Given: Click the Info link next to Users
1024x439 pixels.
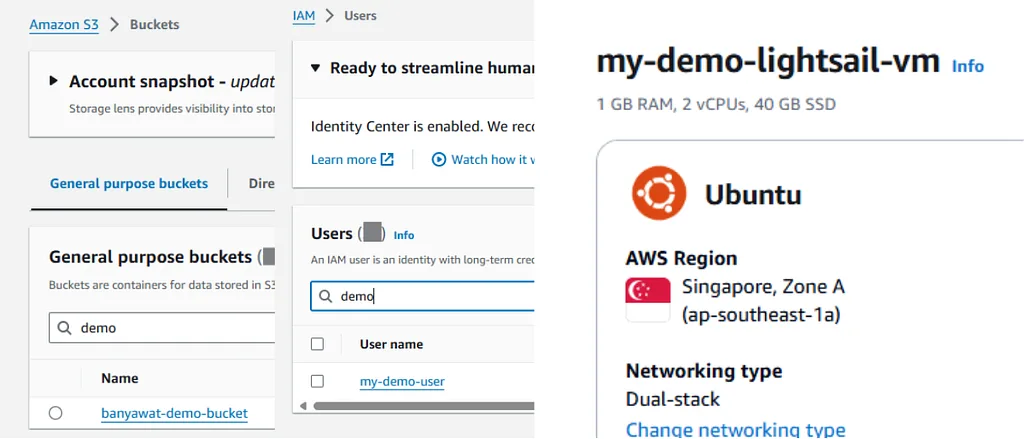Looking at the screenshot, I should point(404,235).
